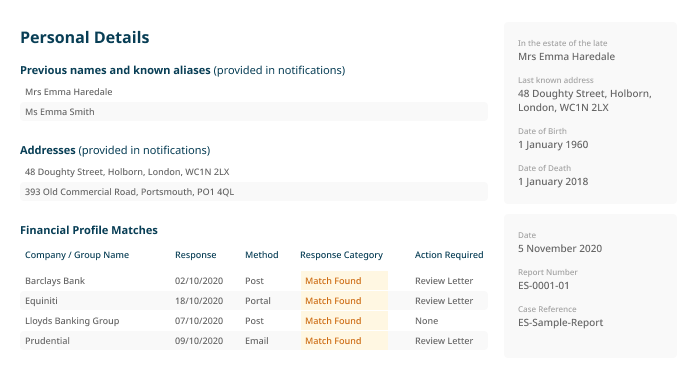Image resolution: width=700 pixels, height=380 pixels.
Task: Open Review Letter action for Equiniti
Action: (444, 301)
